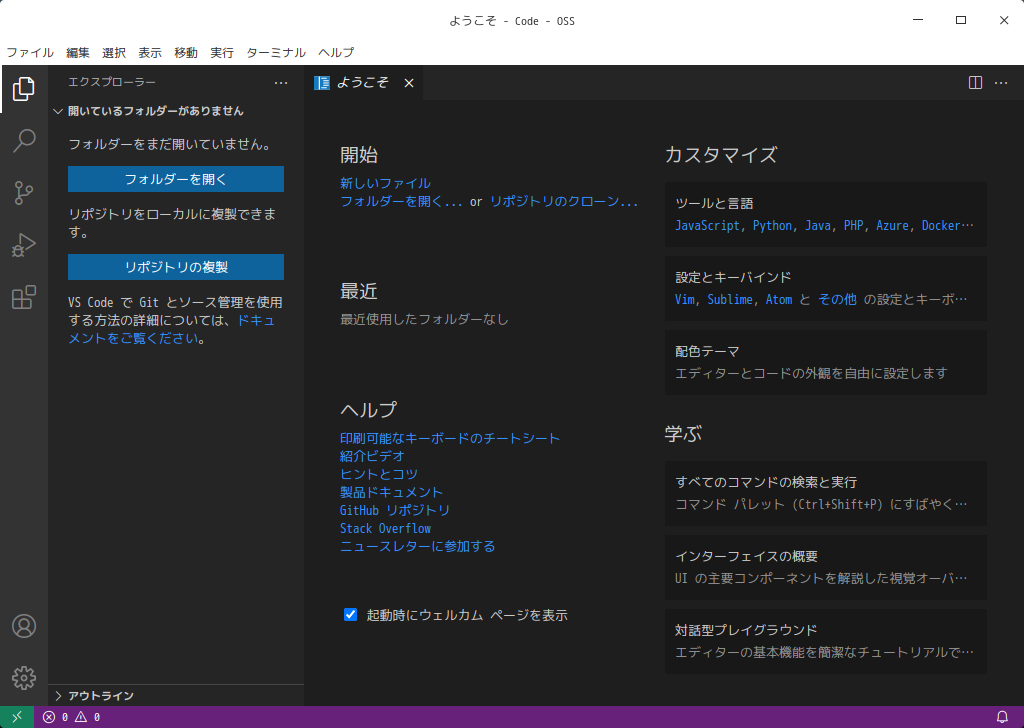Viewport: 1024px width, 728px height.
Task: Click the remote window indicator in status bar
Action: point(17,717)
